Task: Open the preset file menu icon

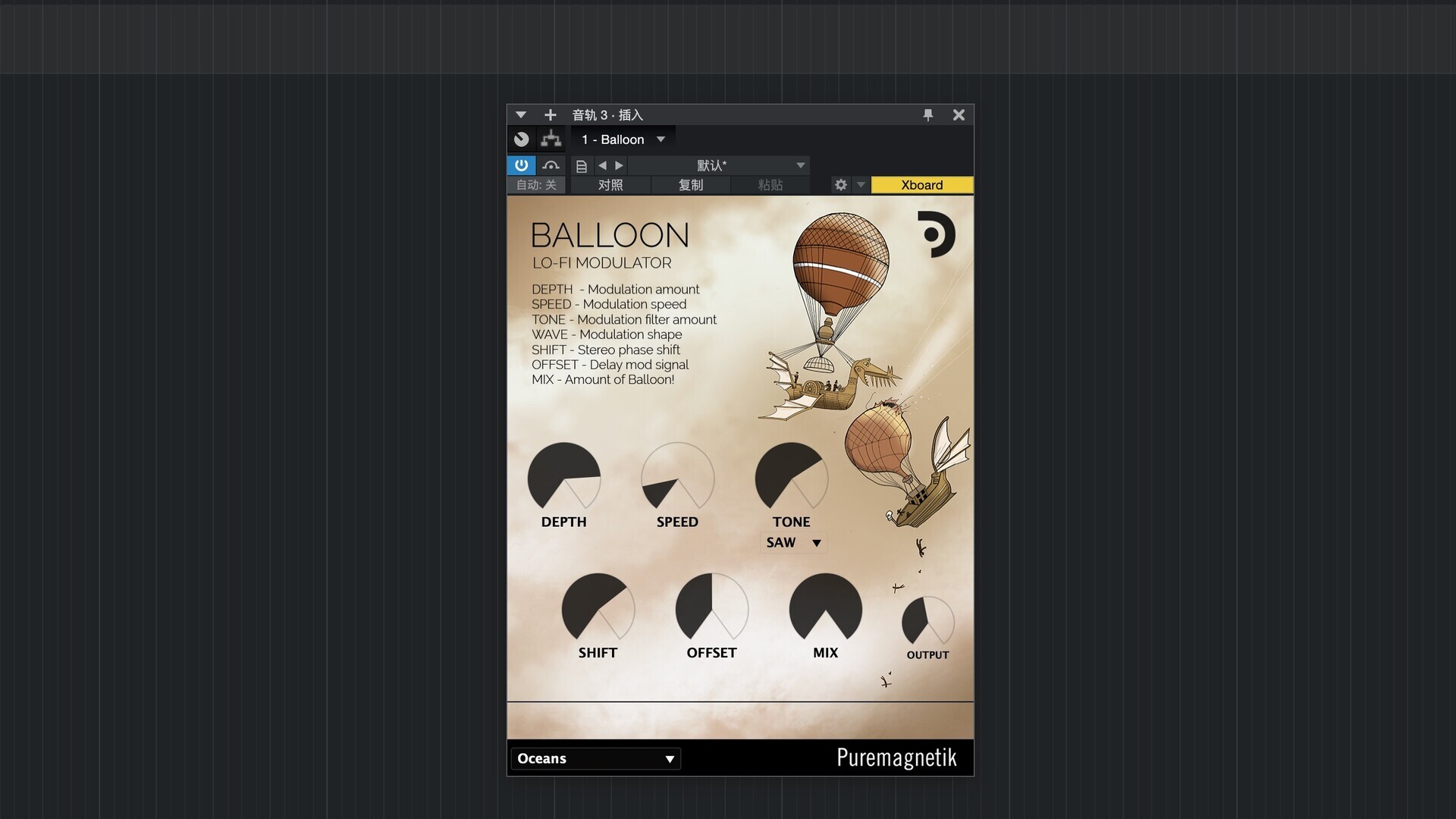Action: 582,166
